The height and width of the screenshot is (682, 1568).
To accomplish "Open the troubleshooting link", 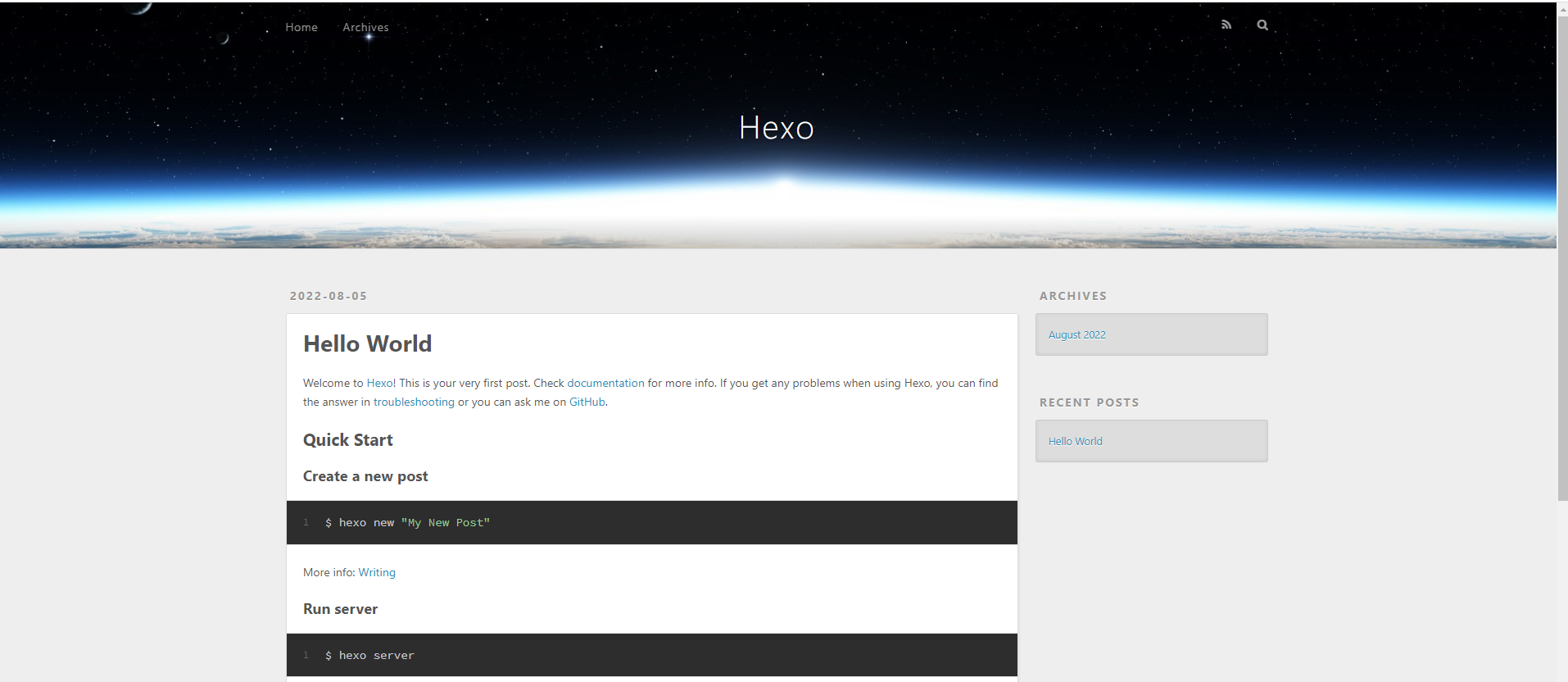I will click(x=414, y=402).
